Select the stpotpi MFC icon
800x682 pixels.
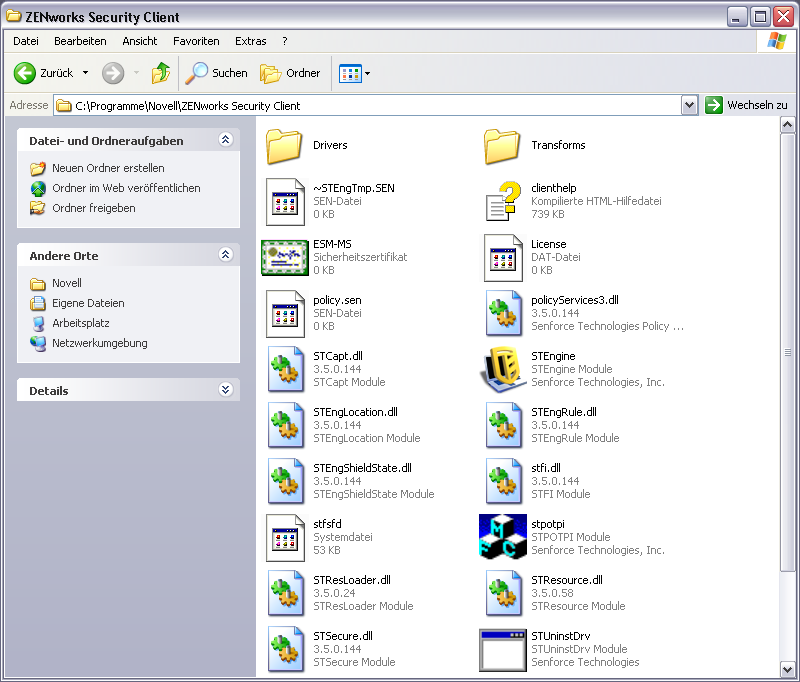(503, 537)
